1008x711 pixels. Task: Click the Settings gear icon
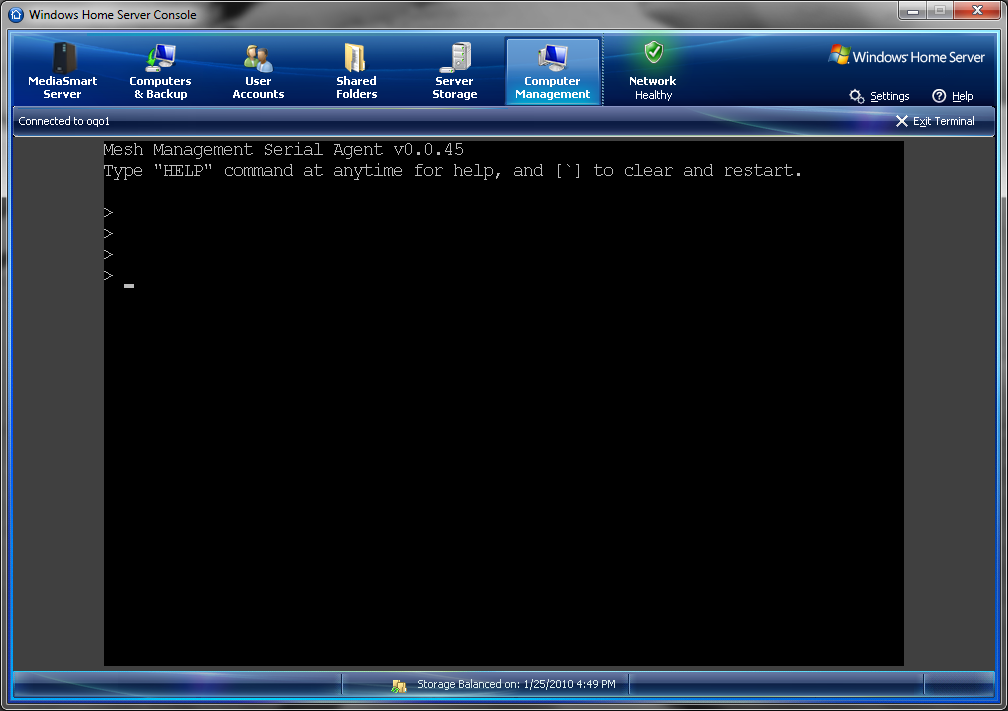856,96
